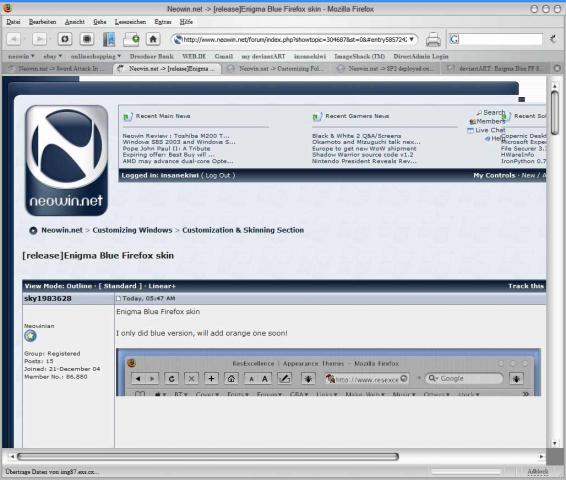Expand the onlineshopping bookmarks folder

tap(96, 56)
